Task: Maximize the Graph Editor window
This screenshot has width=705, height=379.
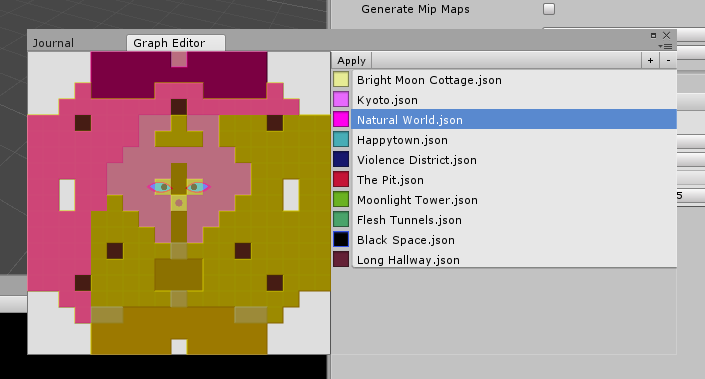Action: coord(653,35)
